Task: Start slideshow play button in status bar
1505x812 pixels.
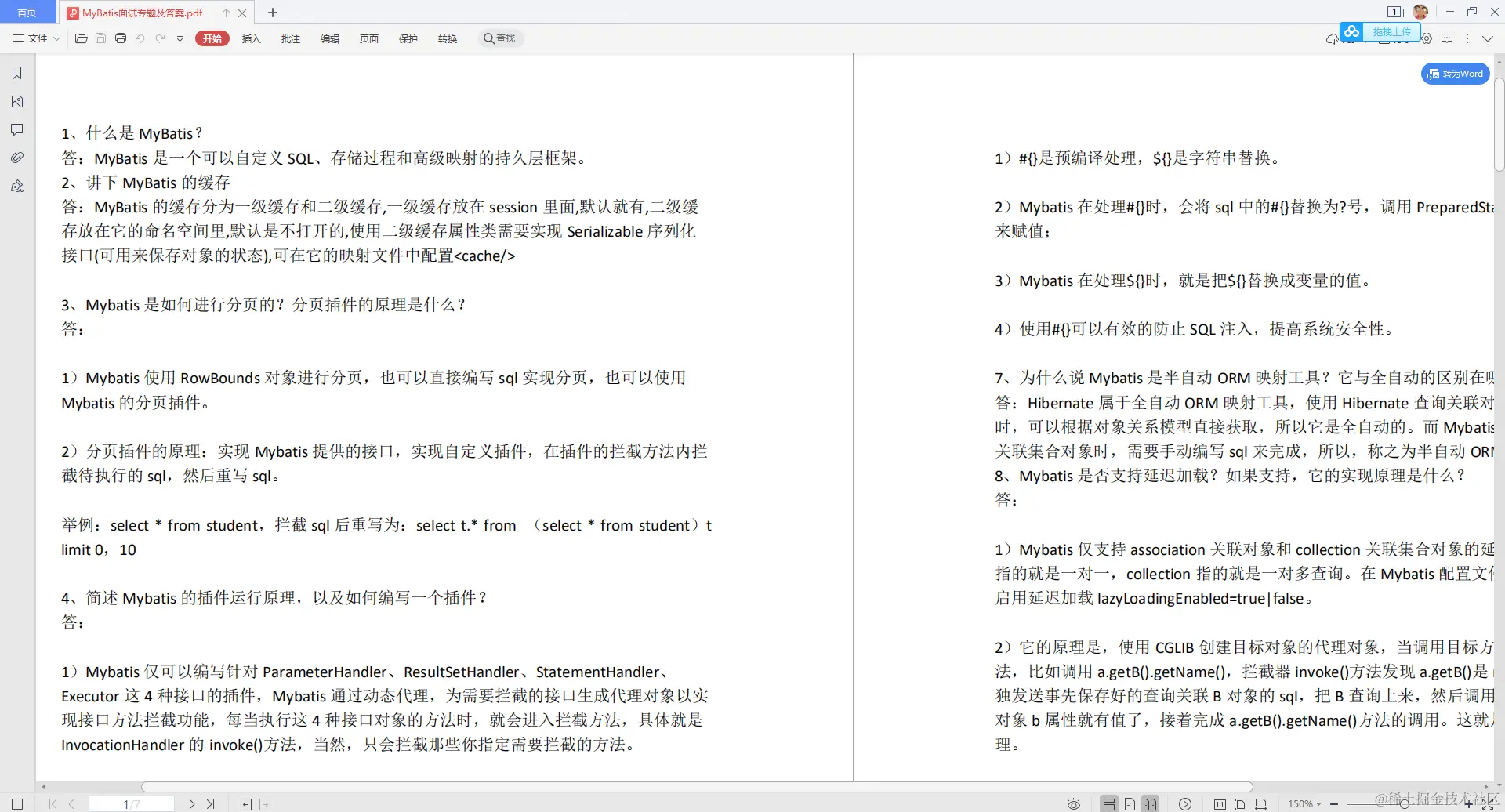Action: (x=1185, y=804)
